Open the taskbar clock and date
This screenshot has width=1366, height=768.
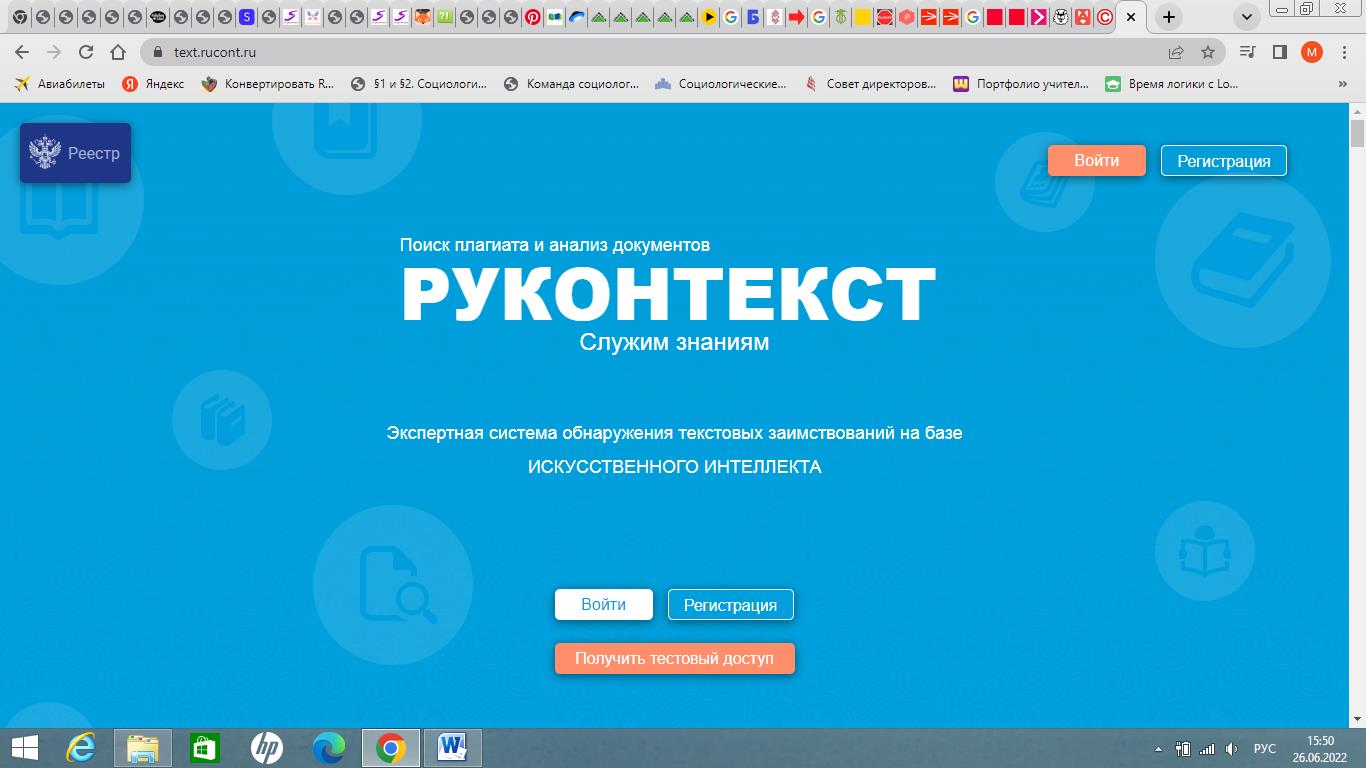(1320, 749)
